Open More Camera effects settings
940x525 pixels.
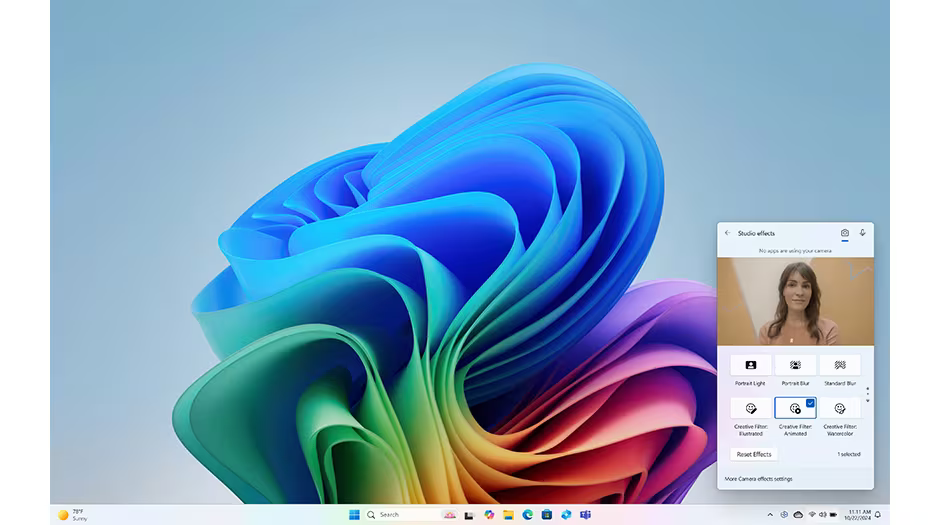pos(758,479)
